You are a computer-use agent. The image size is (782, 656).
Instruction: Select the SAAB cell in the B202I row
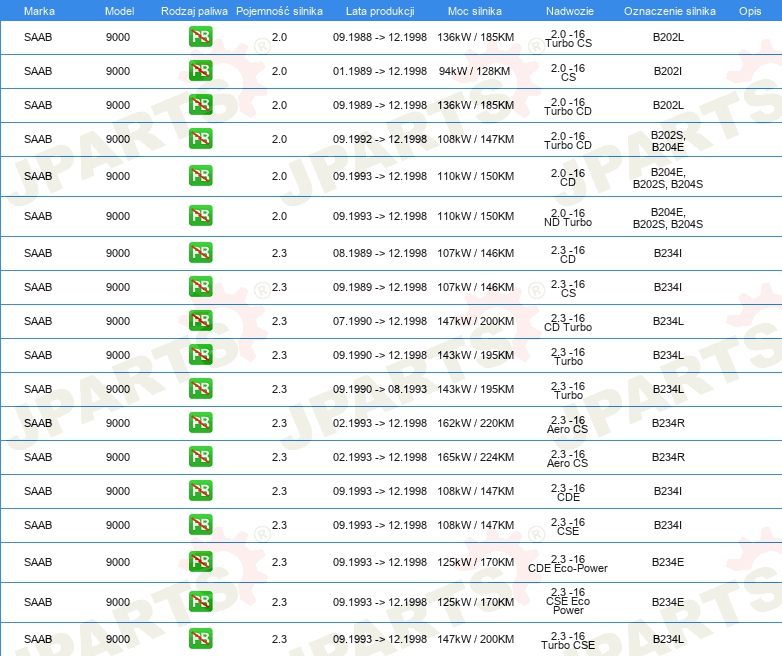click(x=38, y=71)
